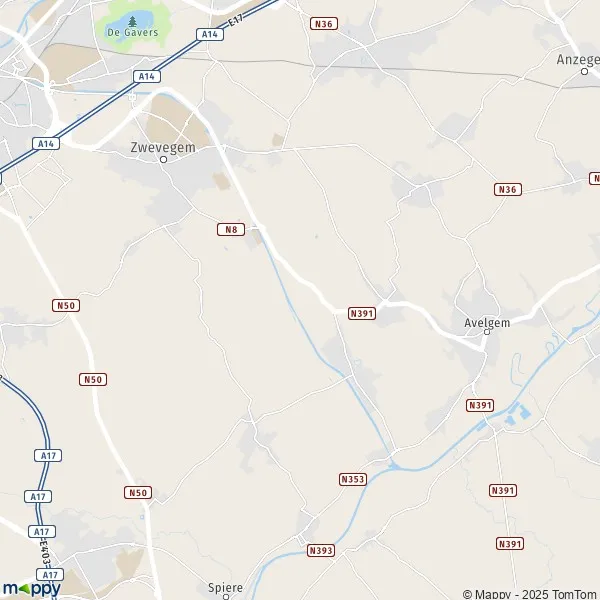Click the Anzegem town marker circle
The width and height of the screenshot is (600, 600).
[x=584, y=71]
